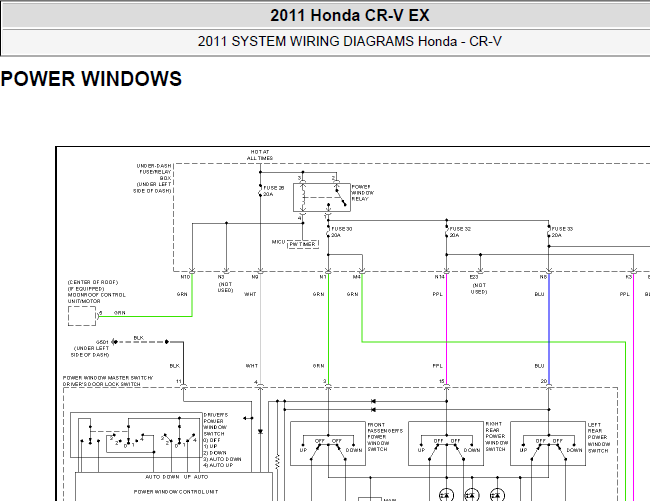Click 'POWER WINDOW MASTER SWITCH/' label
The width and height of the screenshot is (650, 501).
tap(108, 378)
